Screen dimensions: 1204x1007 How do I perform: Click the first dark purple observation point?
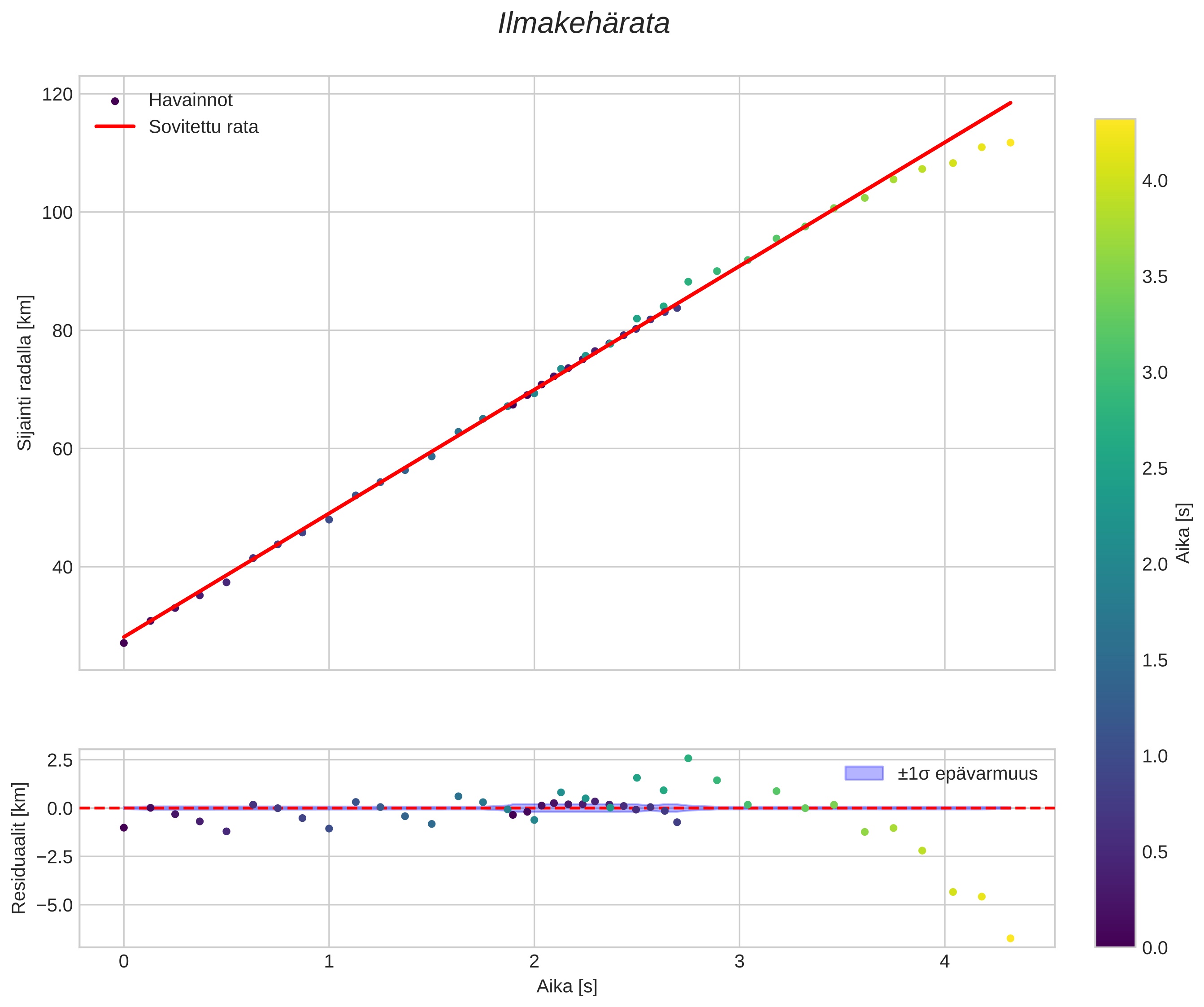(x=123, y=643)
